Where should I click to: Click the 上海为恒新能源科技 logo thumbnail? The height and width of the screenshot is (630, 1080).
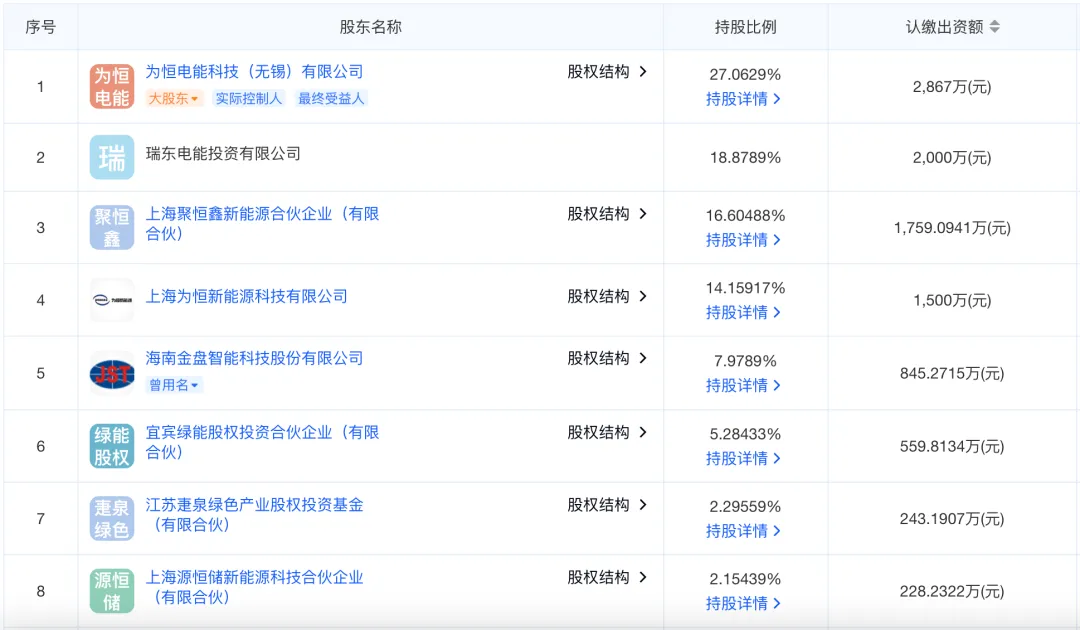pyautogui.click(x=112, y=300)
